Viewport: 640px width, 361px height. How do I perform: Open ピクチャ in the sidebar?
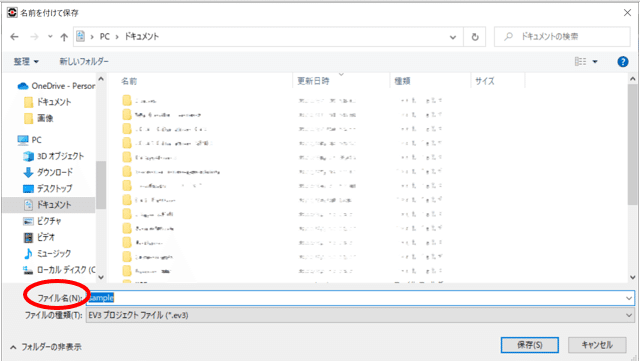pos(49,221)
